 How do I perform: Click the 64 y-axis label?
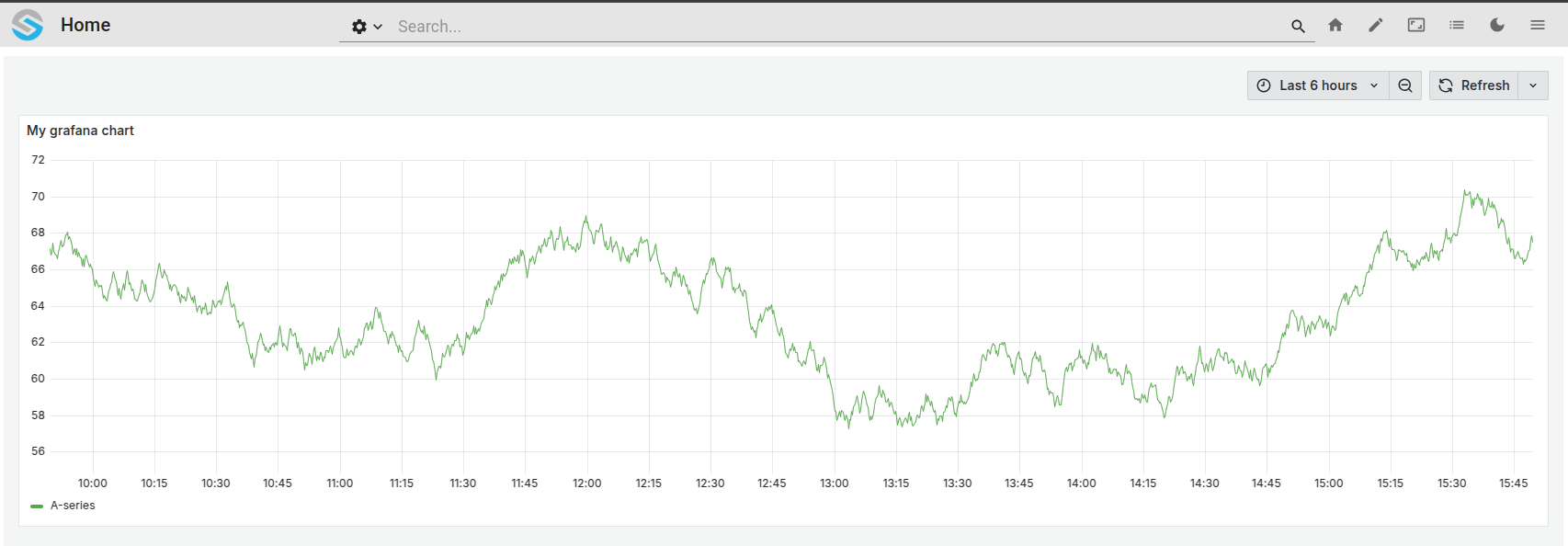tap(38, 306)
